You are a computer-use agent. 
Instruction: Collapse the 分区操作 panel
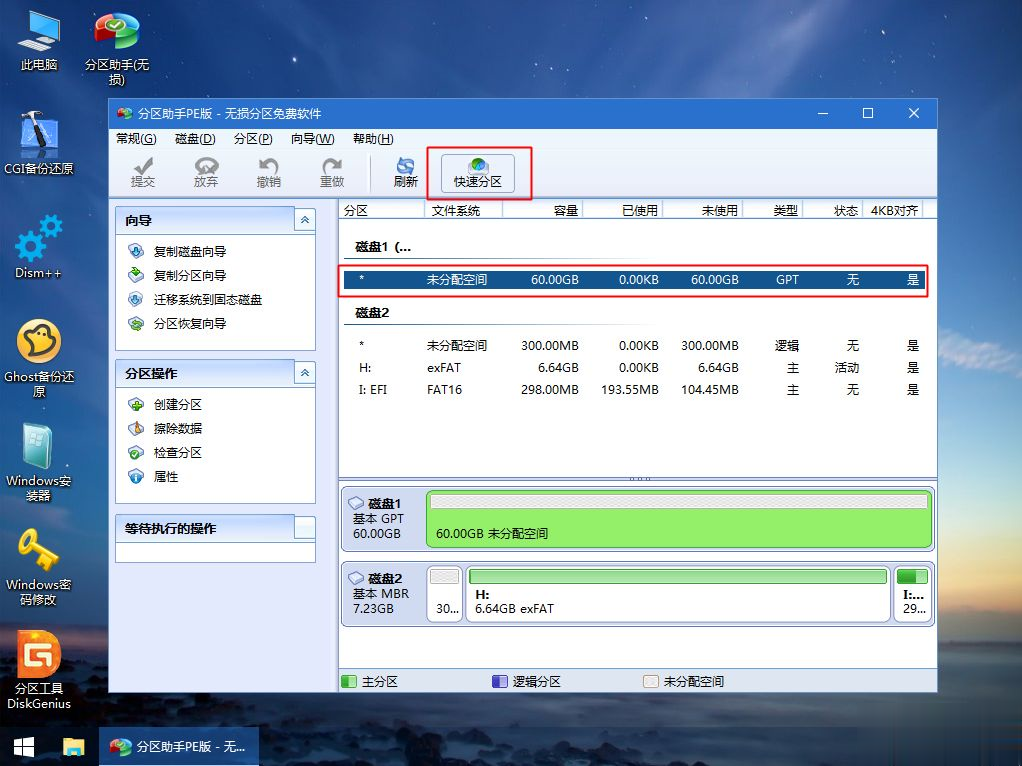click(304, 373)
